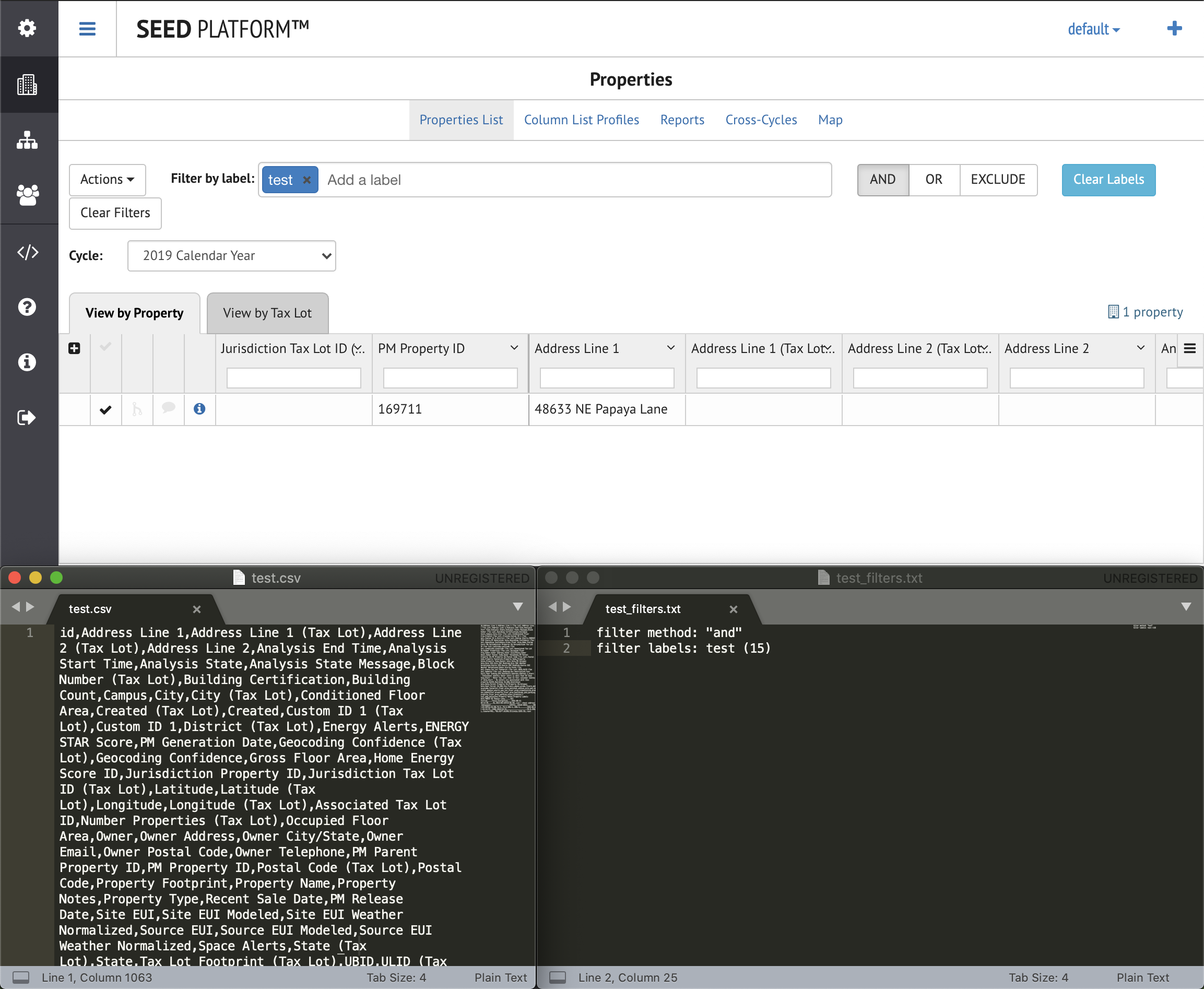The image size is (1204, 989).
Task: Open the Actions dropdown
Action: pyautogui.click(x=107, y=180)
